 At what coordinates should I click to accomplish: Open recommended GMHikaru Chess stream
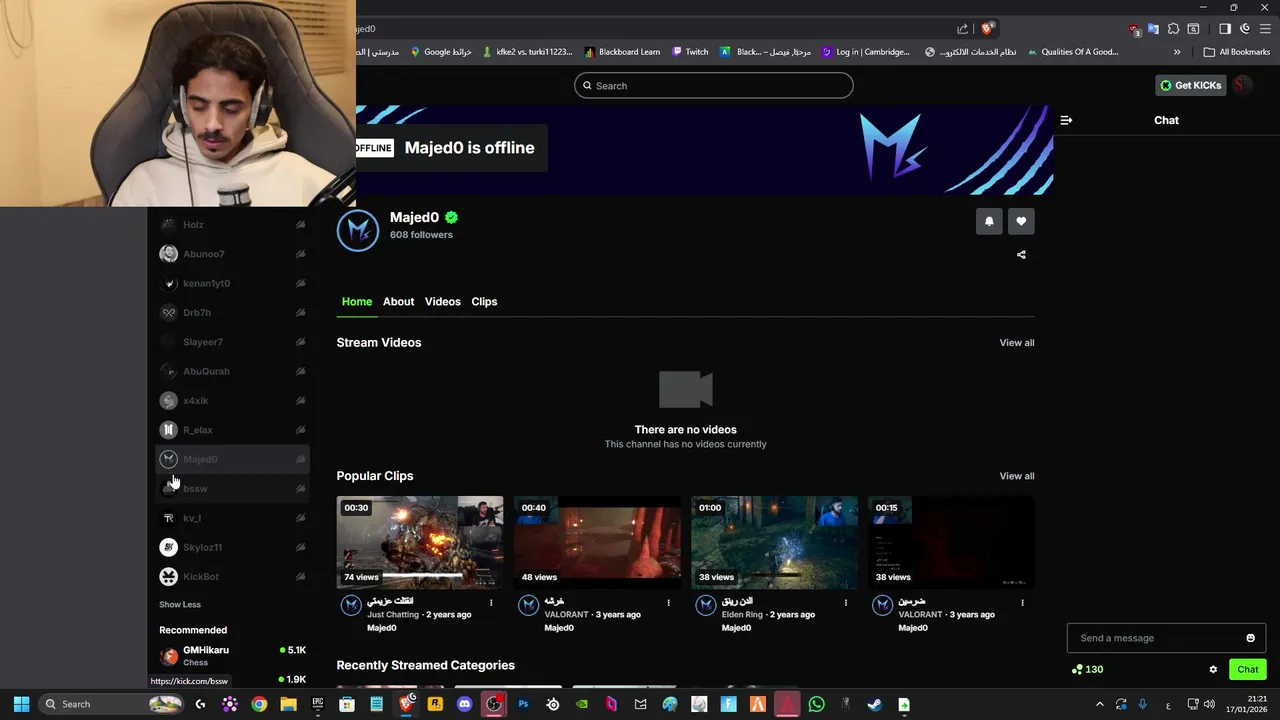[x=232, y=656]
